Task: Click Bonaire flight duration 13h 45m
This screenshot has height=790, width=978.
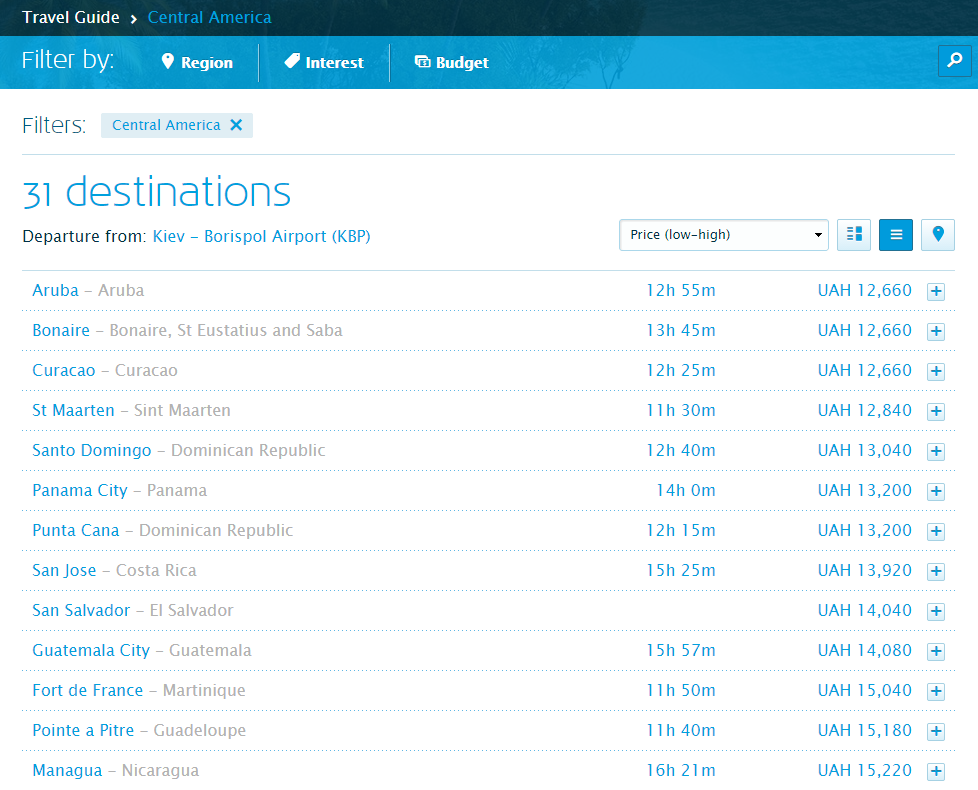Action: 680,330
